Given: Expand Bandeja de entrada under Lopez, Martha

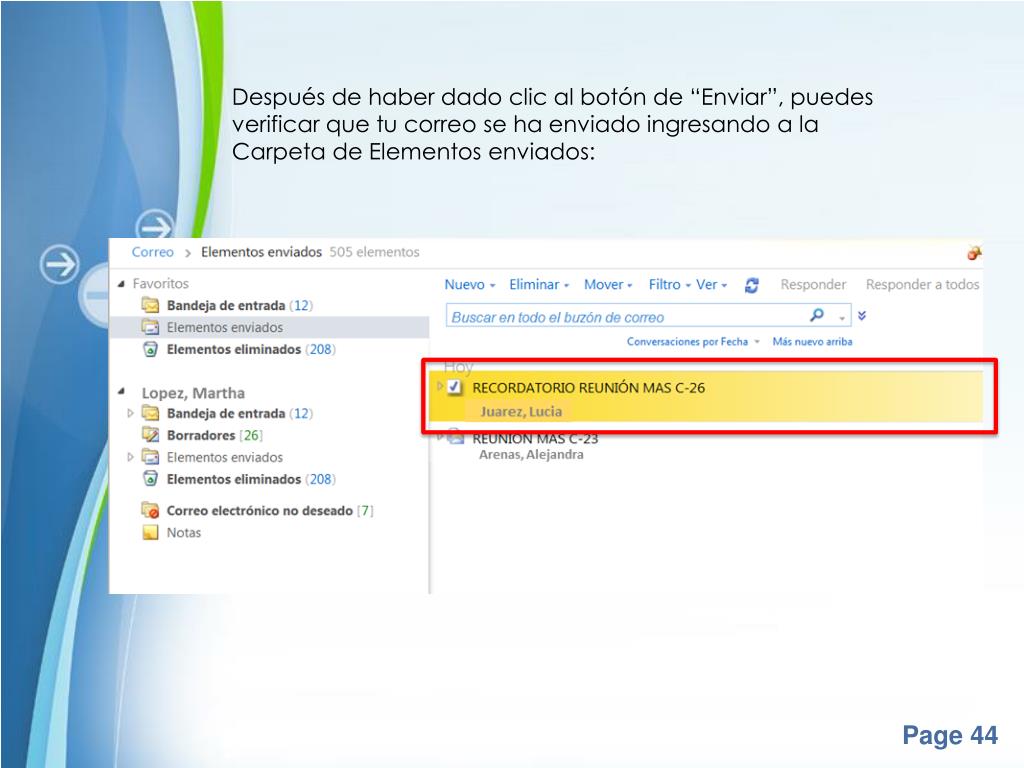Looking at the screenshot, I should 130,413.
